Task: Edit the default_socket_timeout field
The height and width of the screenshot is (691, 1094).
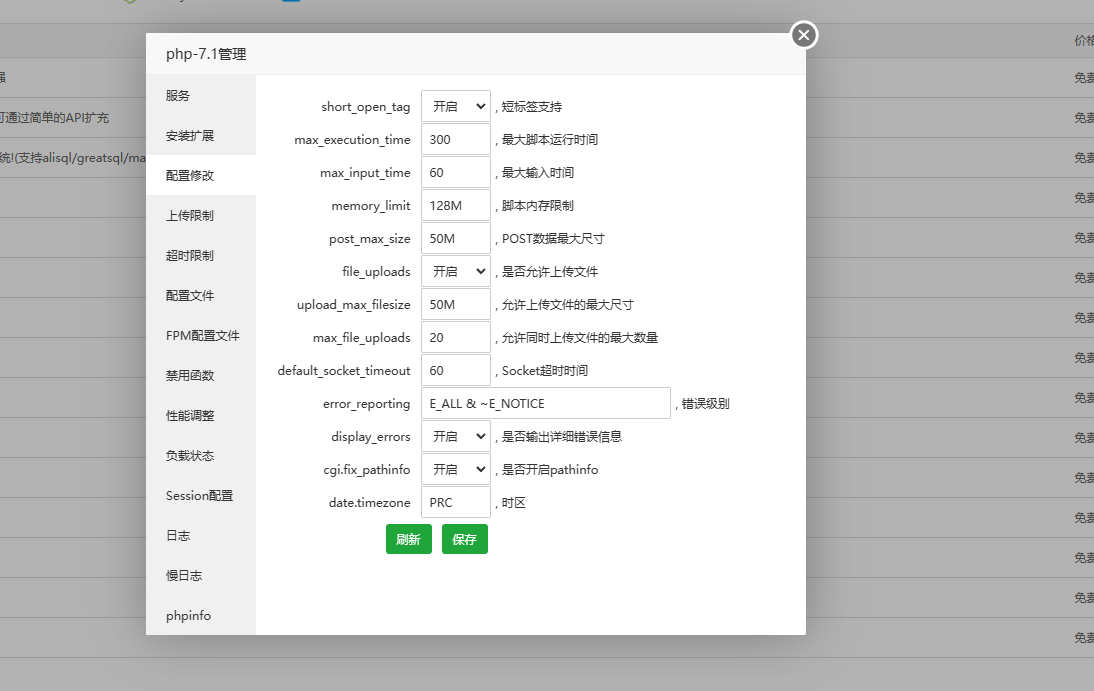Action: coord(456,371)
